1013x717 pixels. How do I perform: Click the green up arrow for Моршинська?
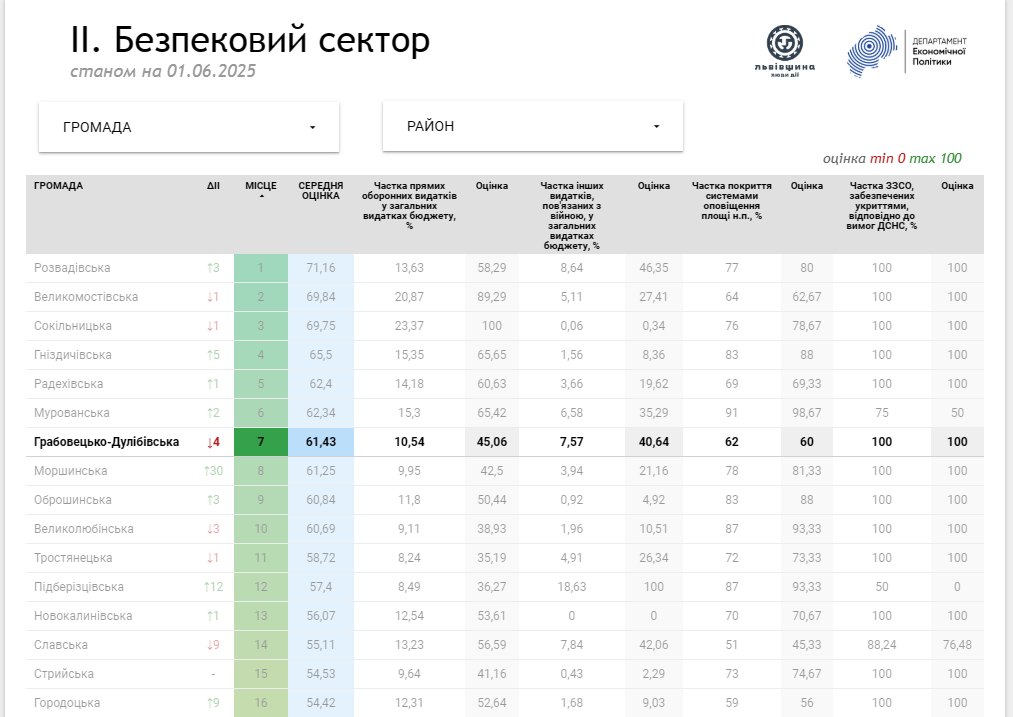(212, 471)
